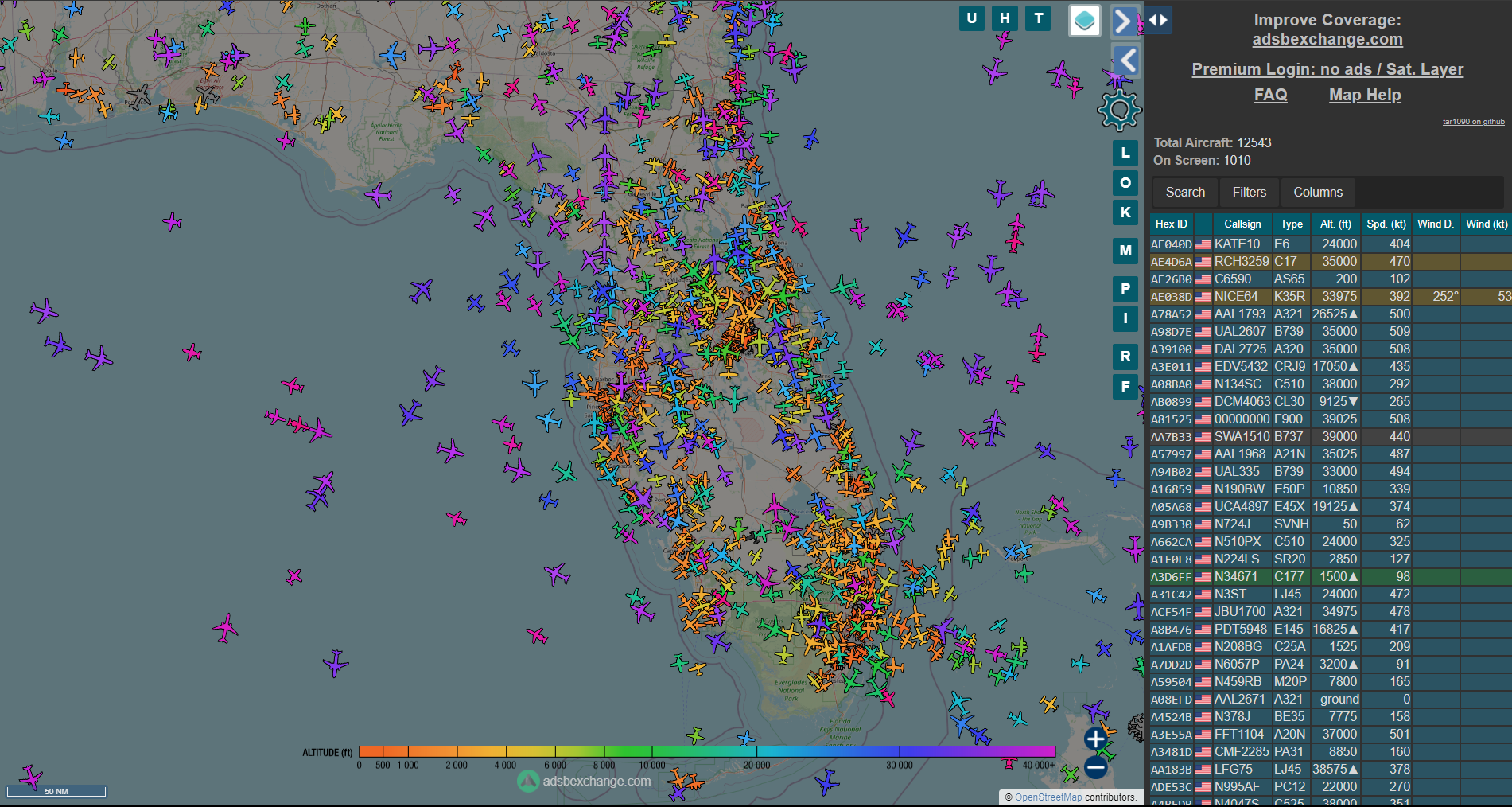Open the map layer selector icon

1084,21
